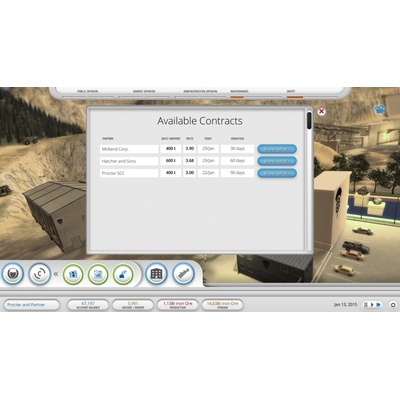Image resolution: width=400 pixels, height=400 pixels.
Task: Open the contracts menu with C icon
Action: pyautogui.click(x=40, y=274)
